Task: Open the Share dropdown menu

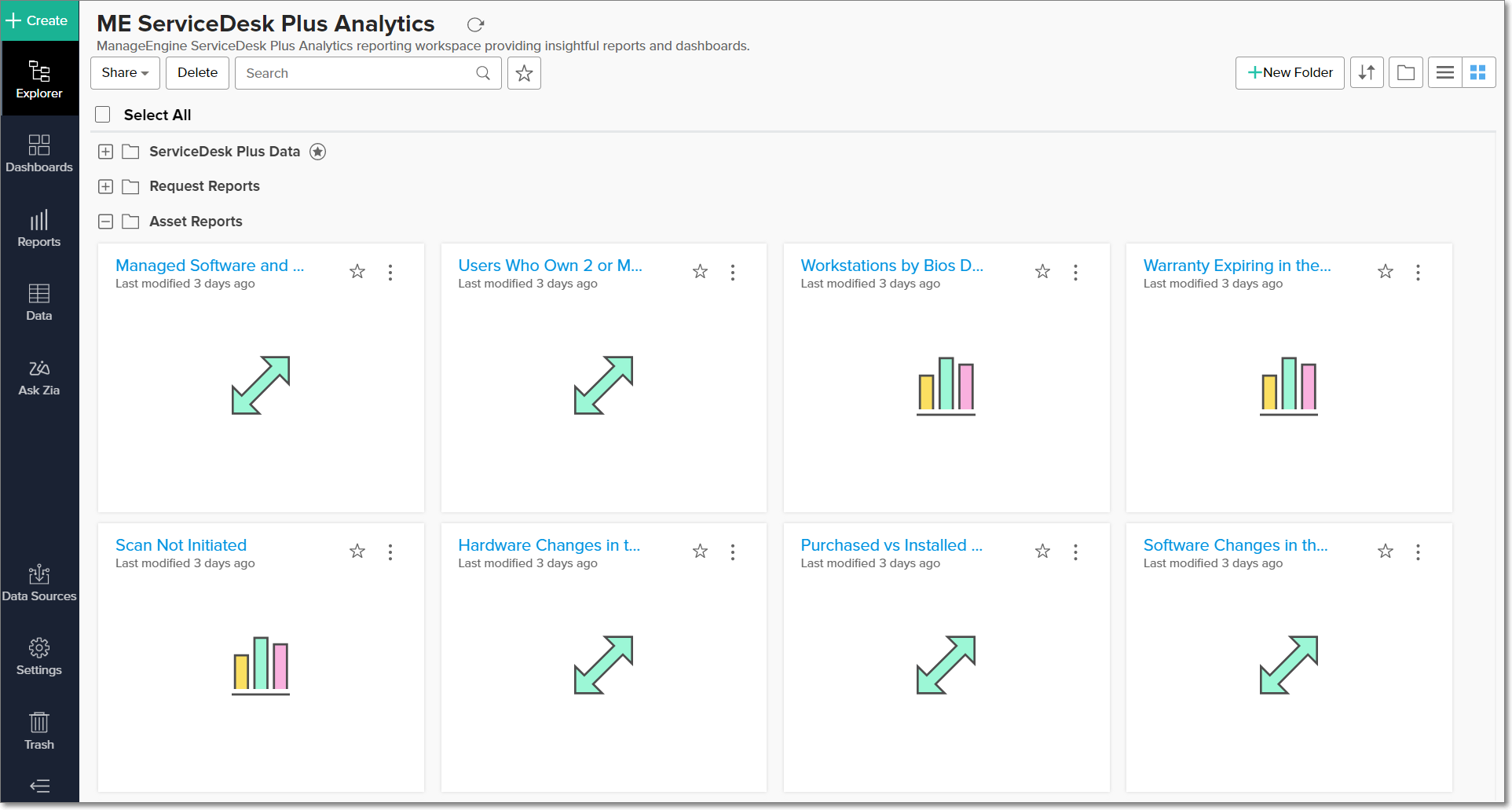Action: click(125, 73)
